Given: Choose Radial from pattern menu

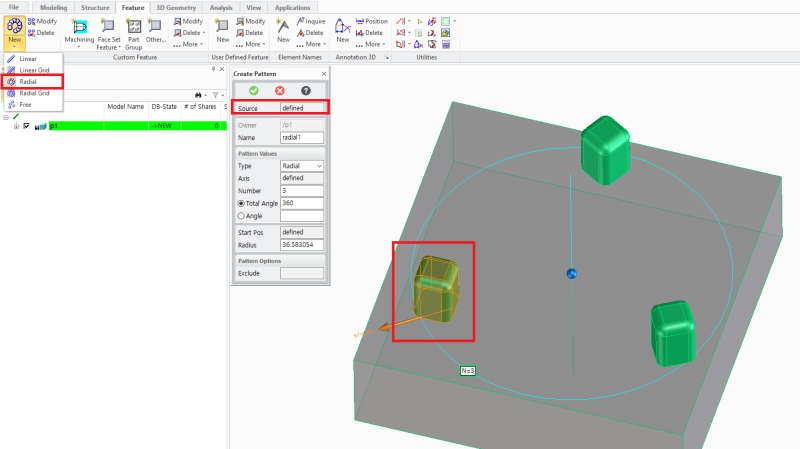Looking at the screenshot, I should [33, 82].
